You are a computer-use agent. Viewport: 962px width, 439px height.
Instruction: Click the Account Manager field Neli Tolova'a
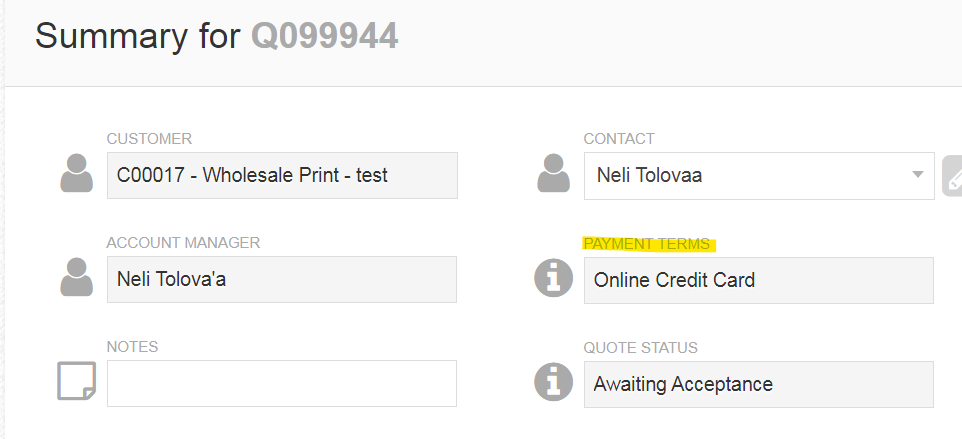click(x=281, y=279)
